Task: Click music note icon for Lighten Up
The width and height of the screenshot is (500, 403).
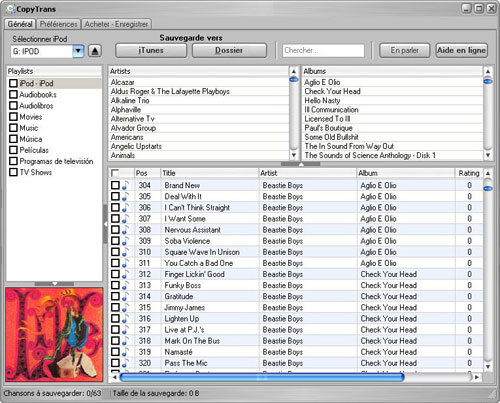Action: click(x=125, y=319)
